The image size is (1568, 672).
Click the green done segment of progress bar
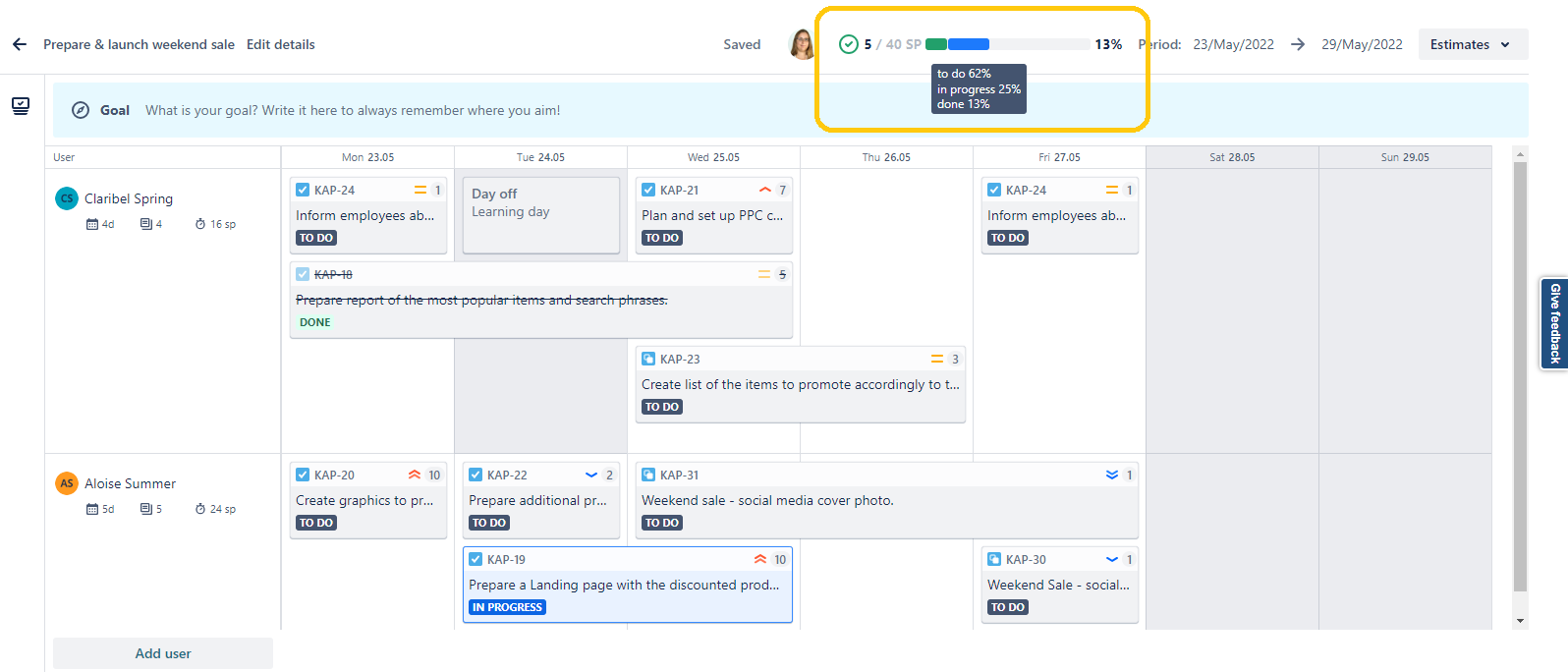(x=936, y=44)
